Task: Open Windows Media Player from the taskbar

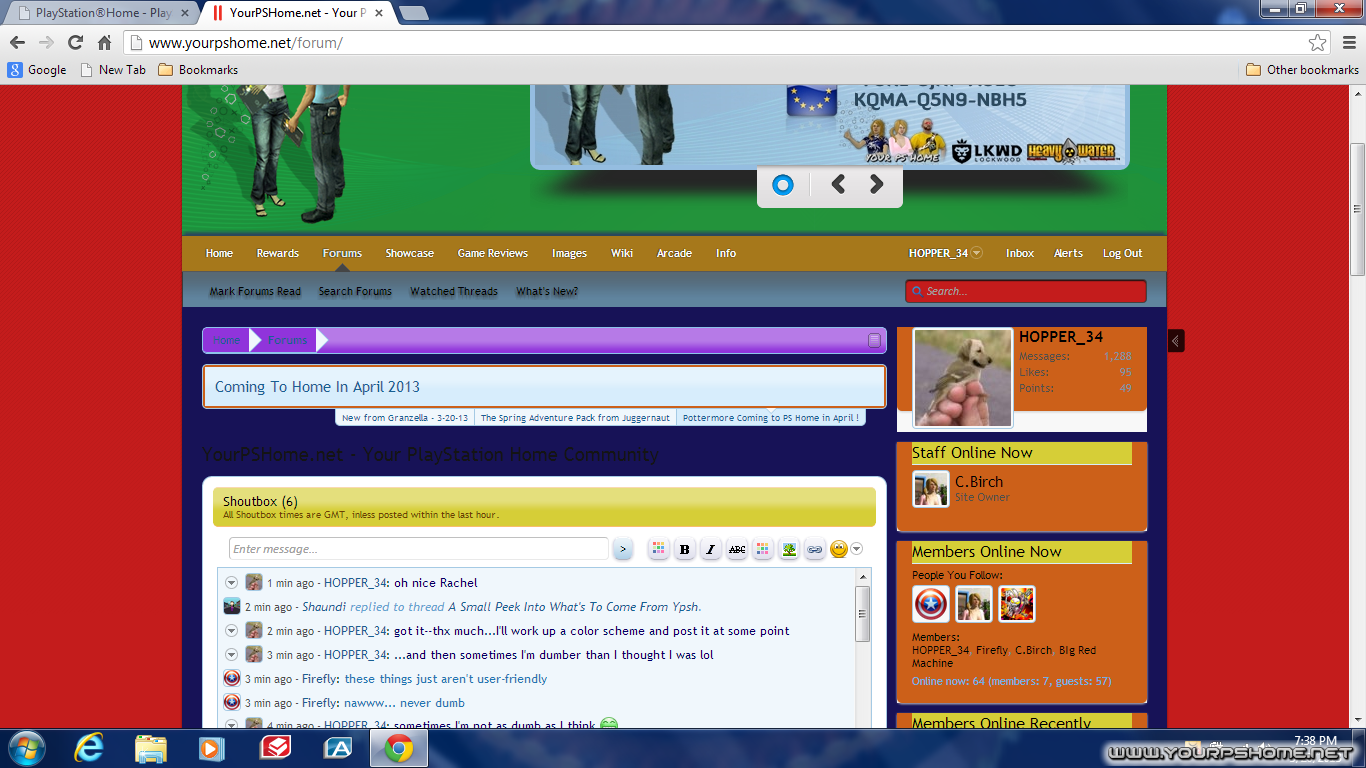Action: tap(212, 748)
